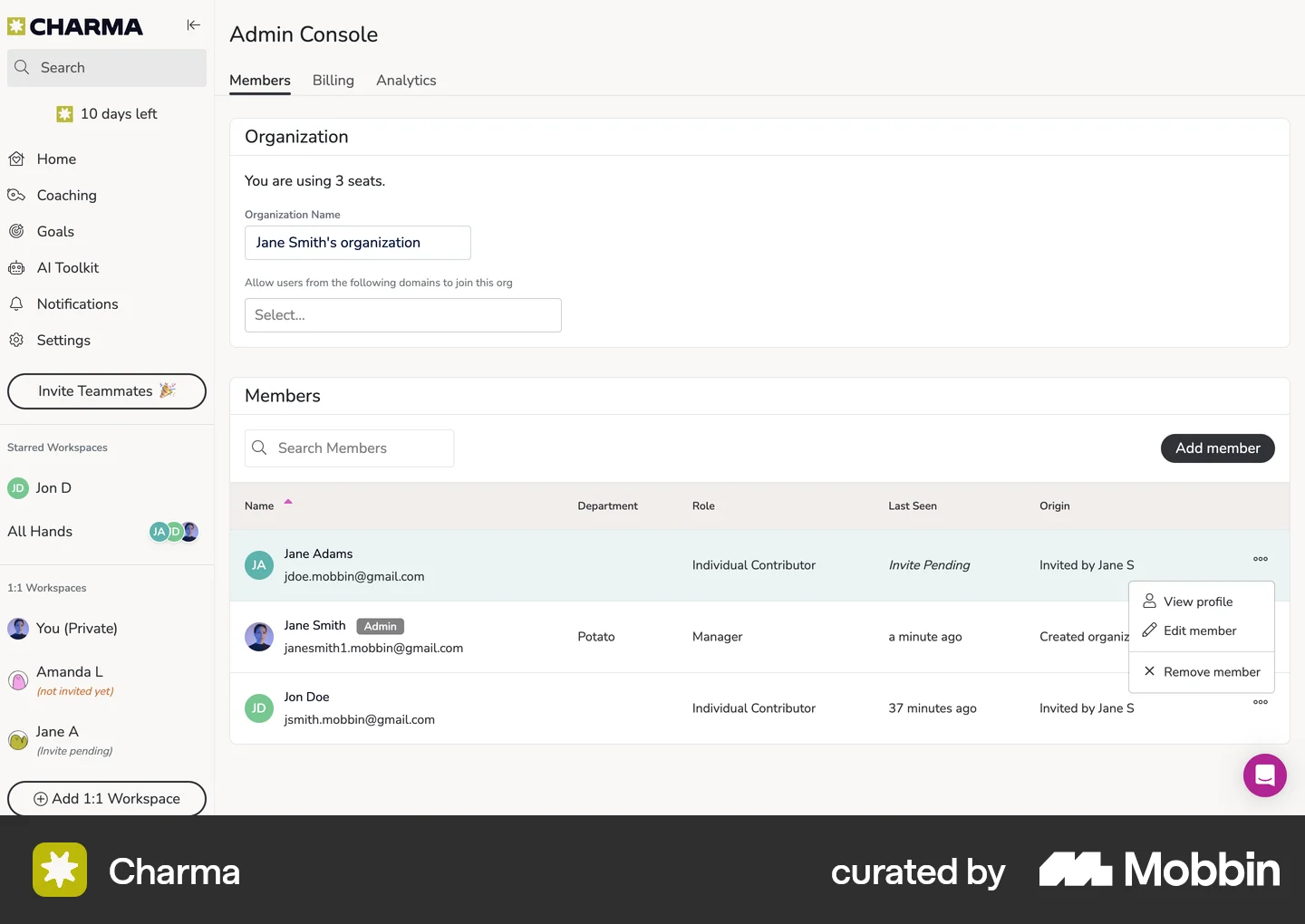Choose View profile from the context menu
Screen dimensions: 1305x924
coord(1202,602)
